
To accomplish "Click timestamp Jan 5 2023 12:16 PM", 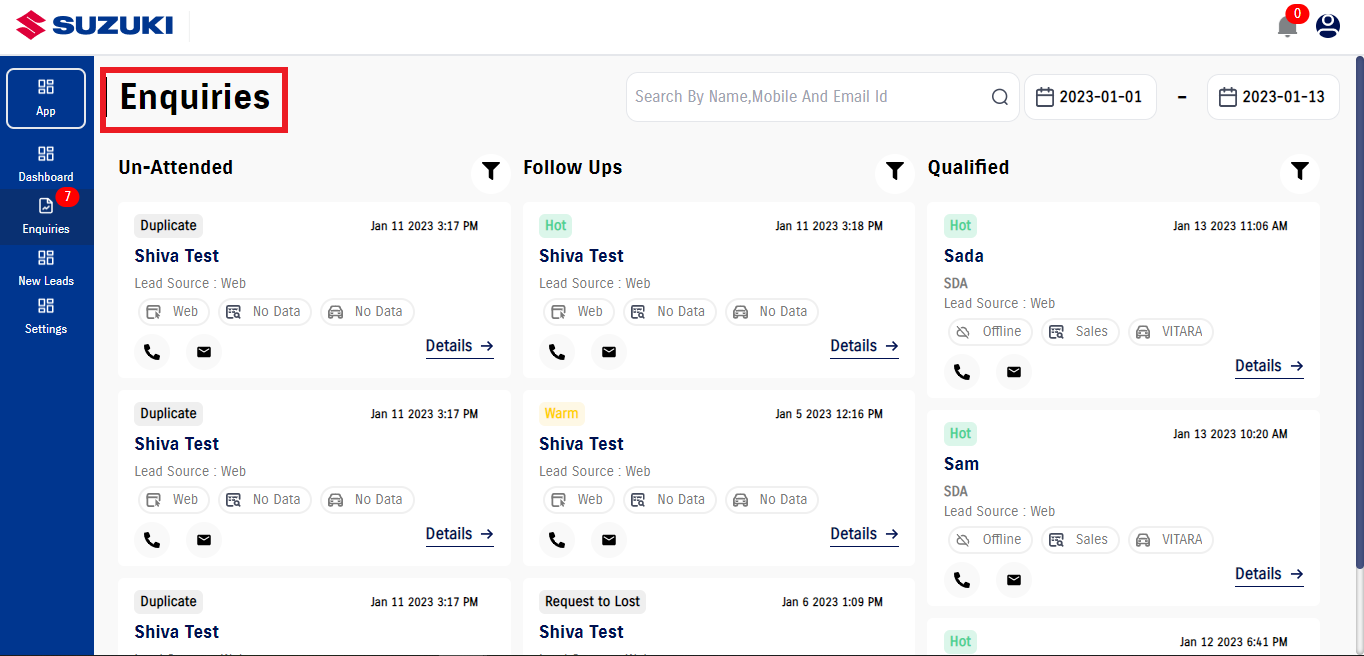I will pos(829,415).
